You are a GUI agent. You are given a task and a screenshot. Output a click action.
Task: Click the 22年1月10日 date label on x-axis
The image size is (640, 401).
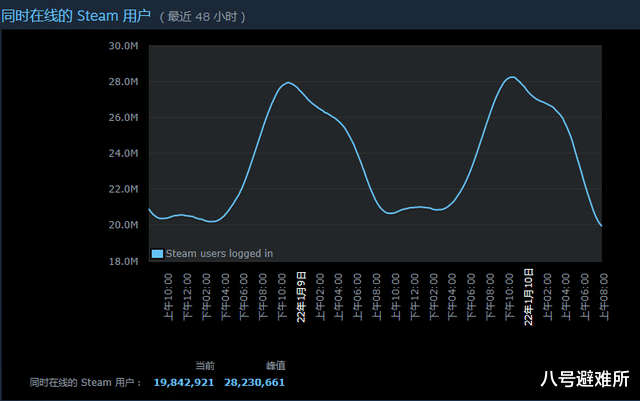tap(528, 297)
